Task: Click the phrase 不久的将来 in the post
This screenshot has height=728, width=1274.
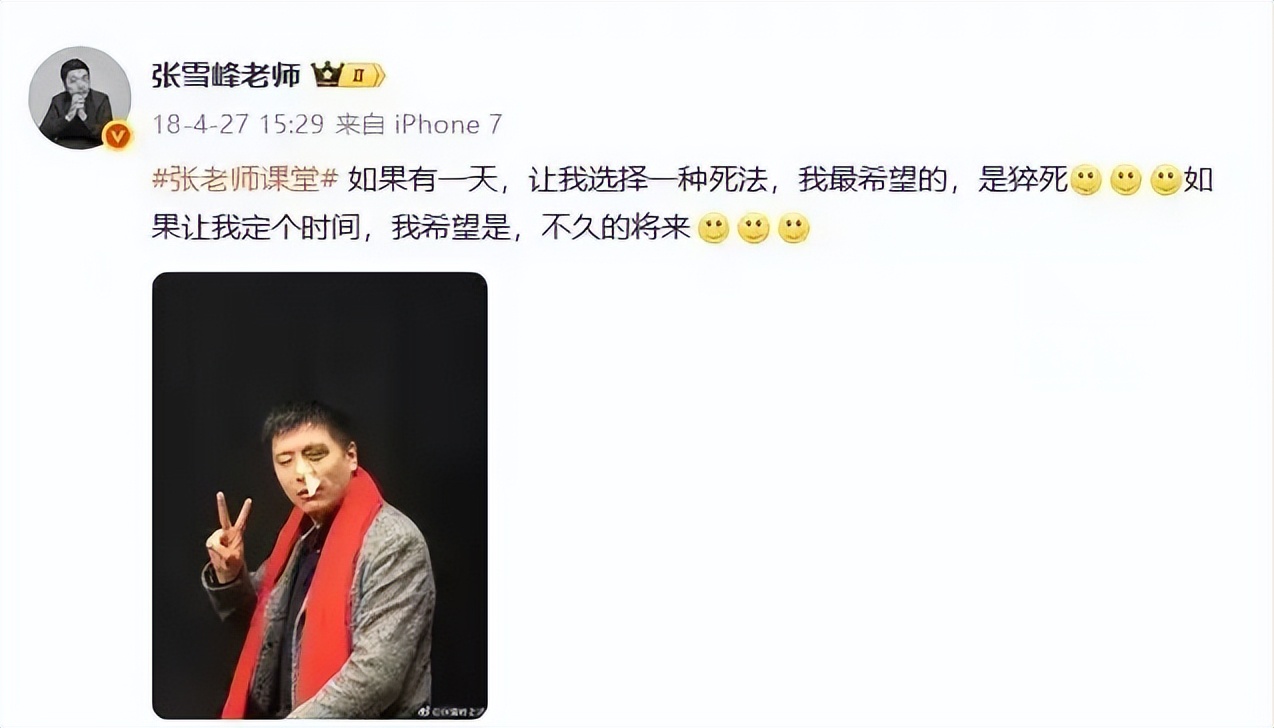Action: (616, 229)
